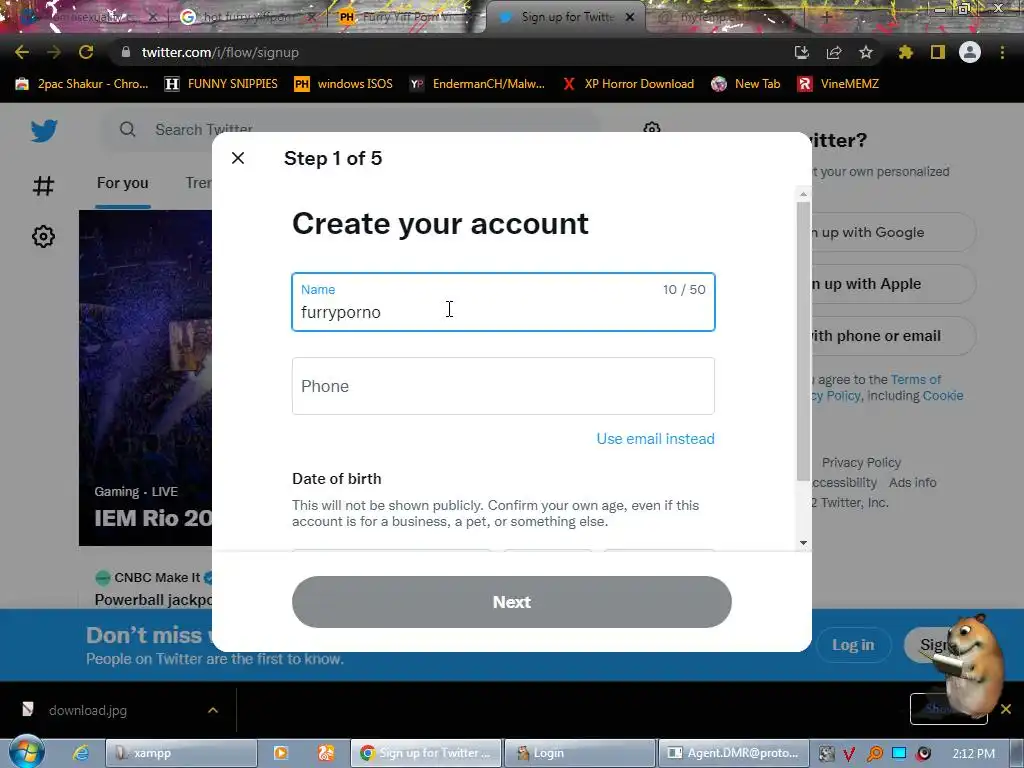
Task: Switch to the Login taskbar window
Action: click(x=580, y=753)
